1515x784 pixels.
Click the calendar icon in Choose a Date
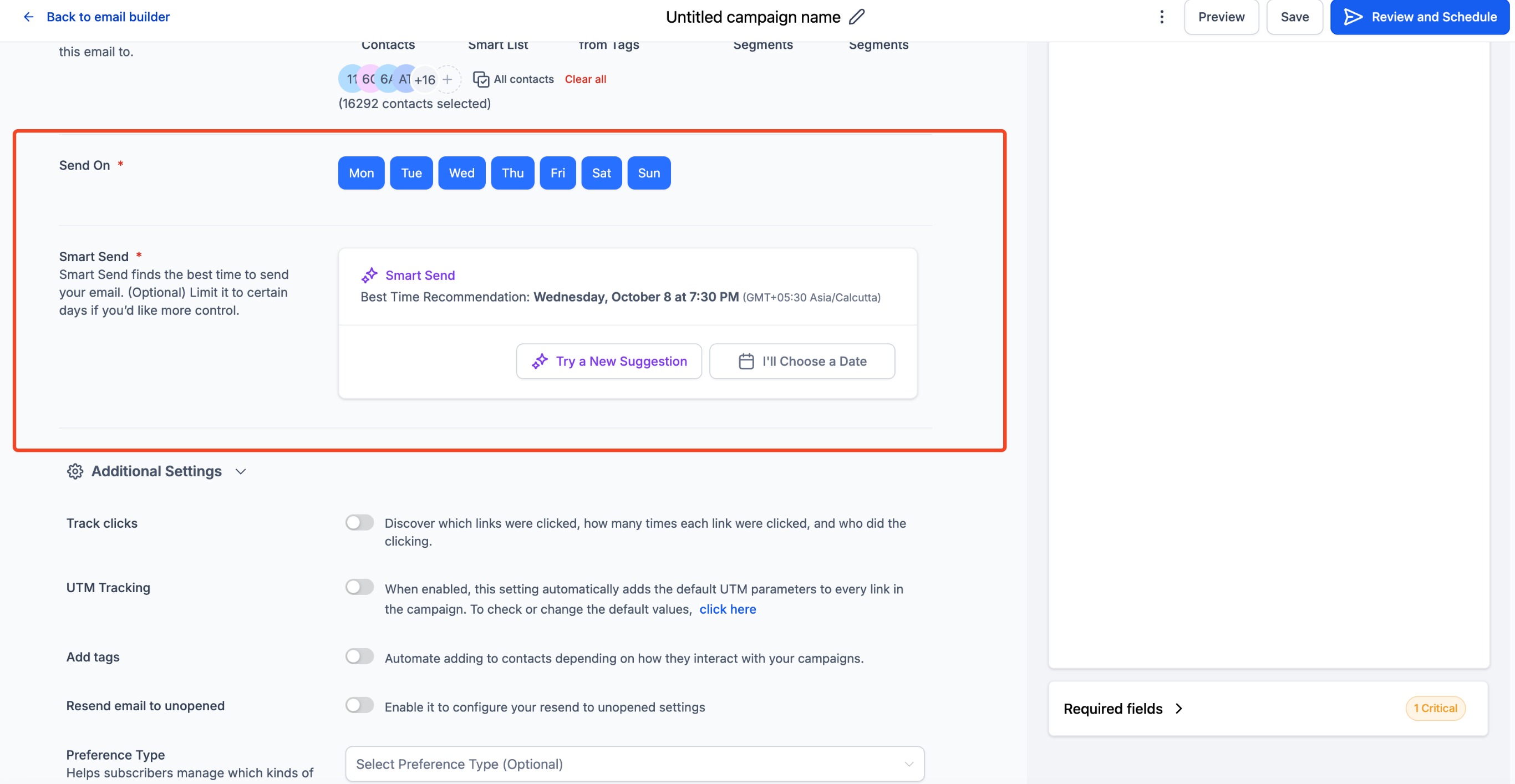pyautogui.click(x=746, y=361)
